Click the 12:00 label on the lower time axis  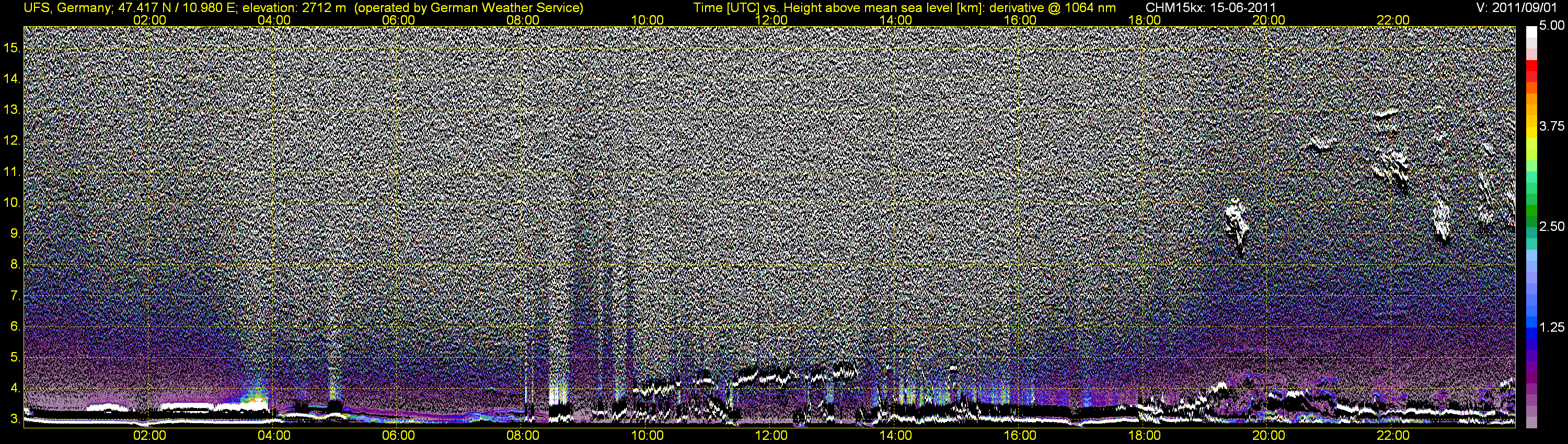coord(771,436)
